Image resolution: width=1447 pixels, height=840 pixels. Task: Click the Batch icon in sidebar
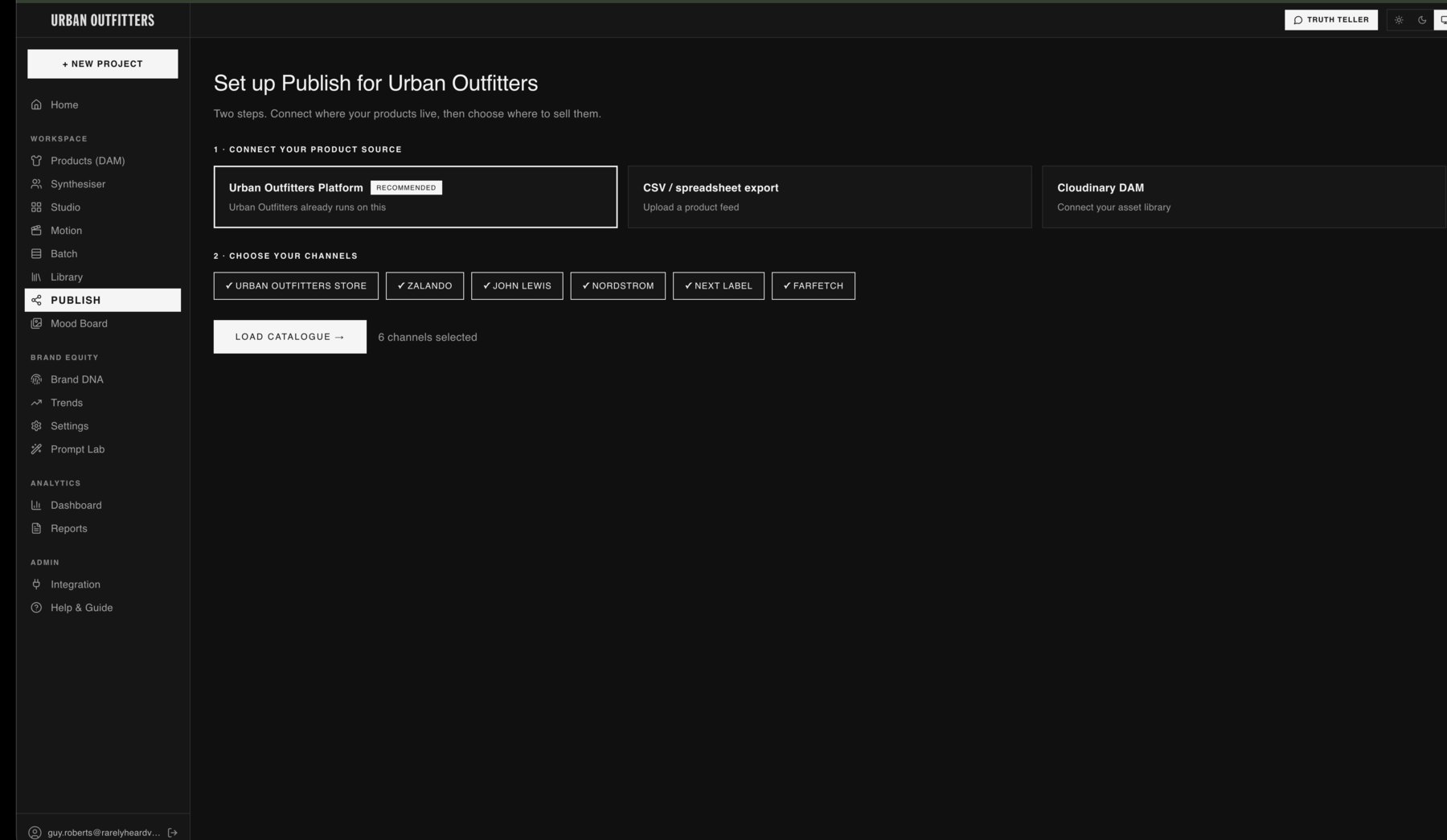tap(36, 254)
